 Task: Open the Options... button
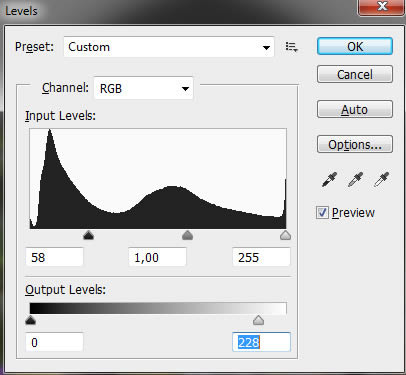point(355,144)
